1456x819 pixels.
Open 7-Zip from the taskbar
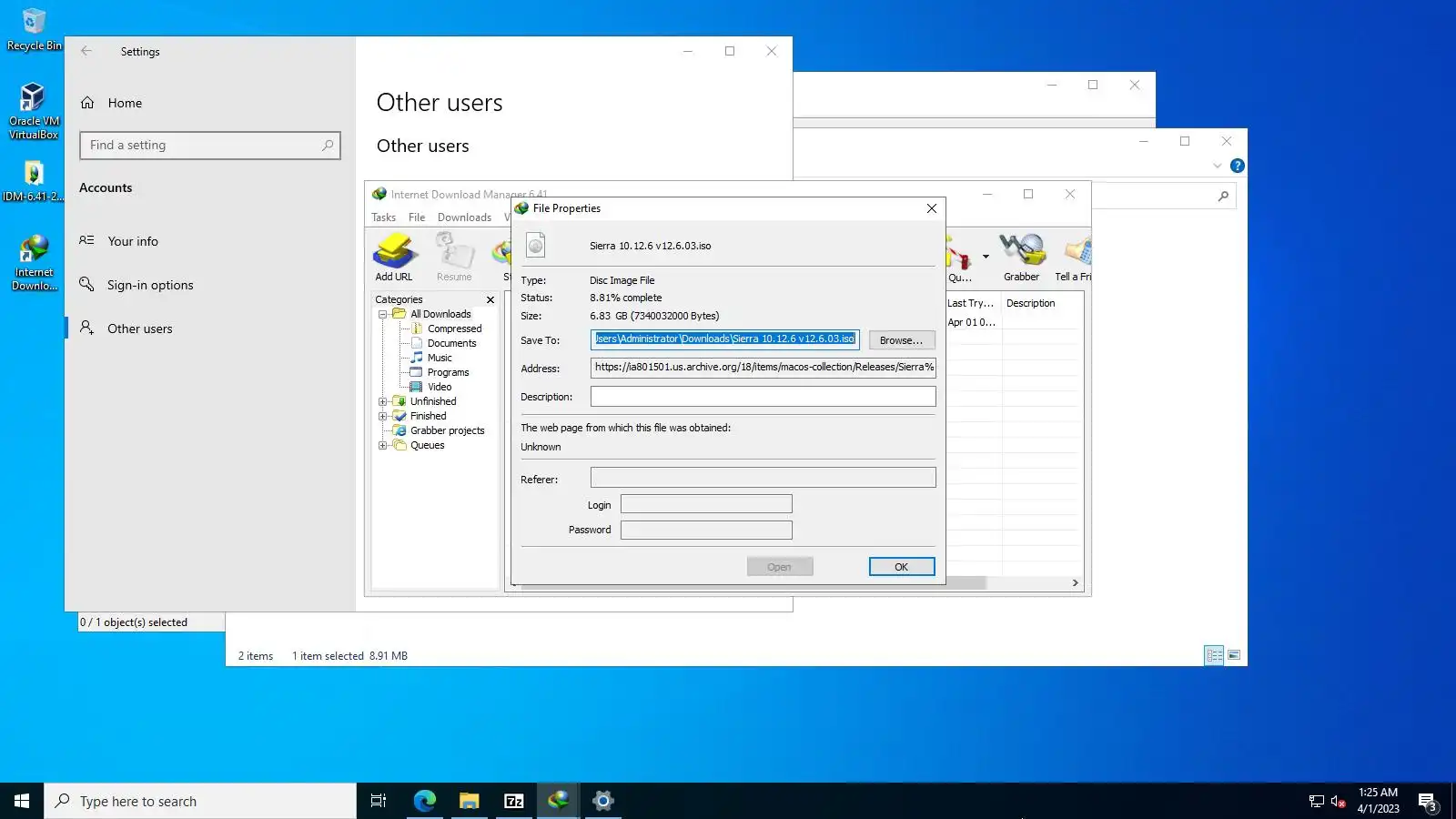(514, 801)
